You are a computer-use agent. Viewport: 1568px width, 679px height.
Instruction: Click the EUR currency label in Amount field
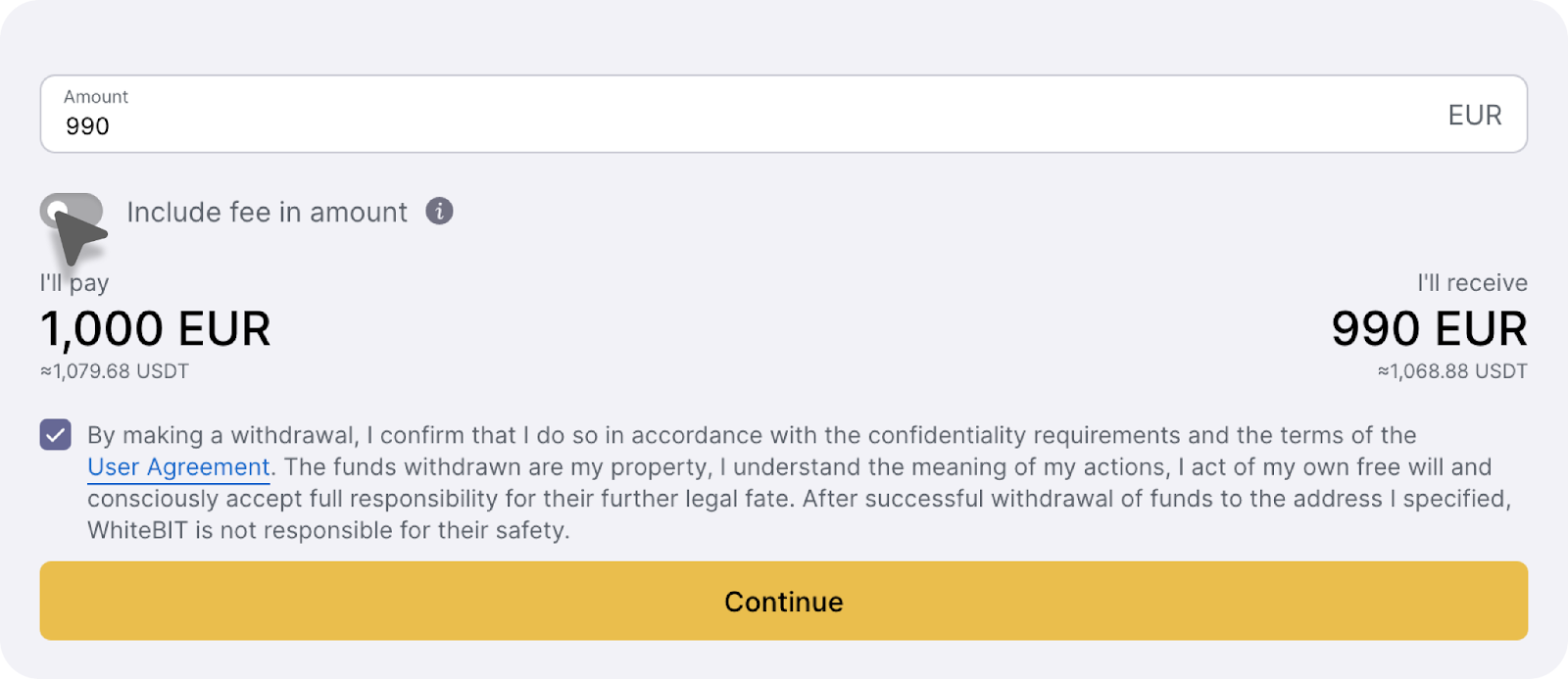(x=1474, y=116)
